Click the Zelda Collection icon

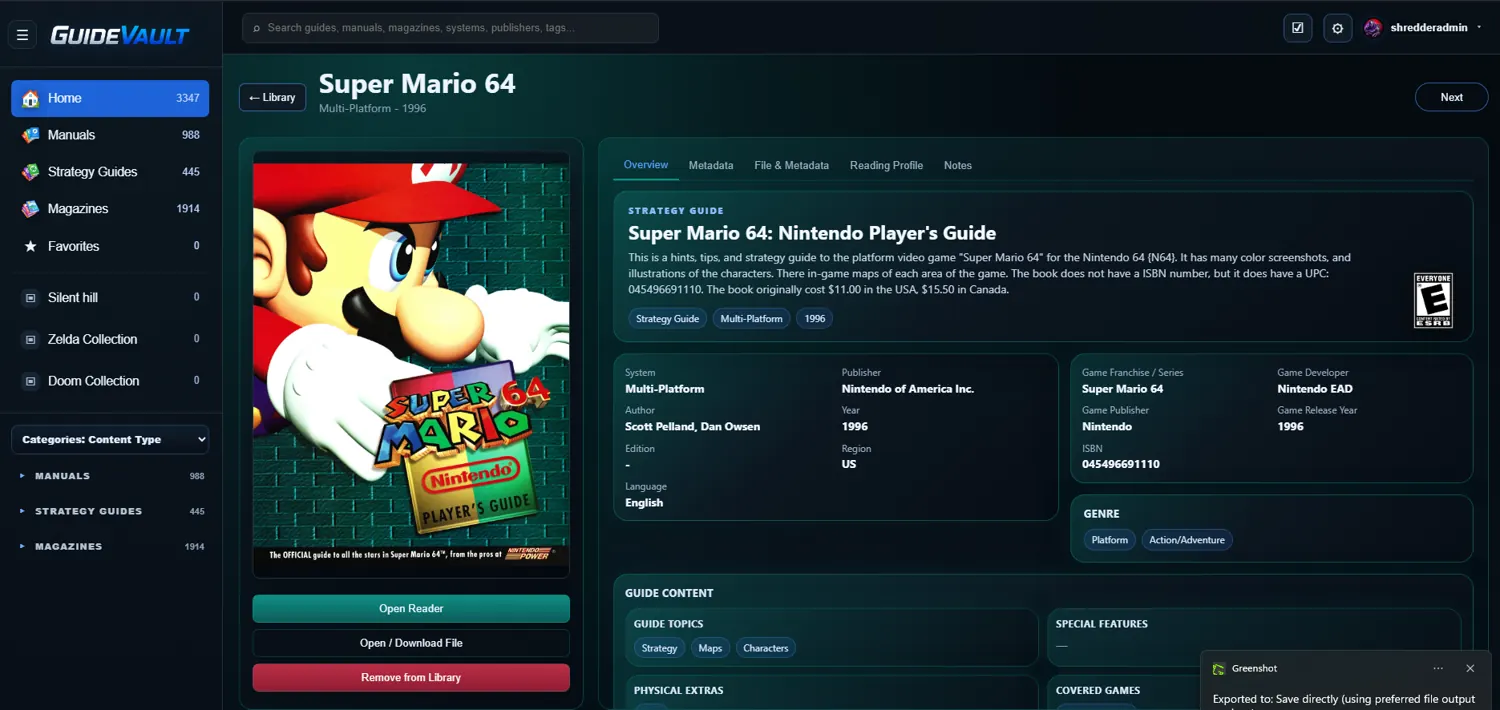pyautogui.click(x=30, y=339)
